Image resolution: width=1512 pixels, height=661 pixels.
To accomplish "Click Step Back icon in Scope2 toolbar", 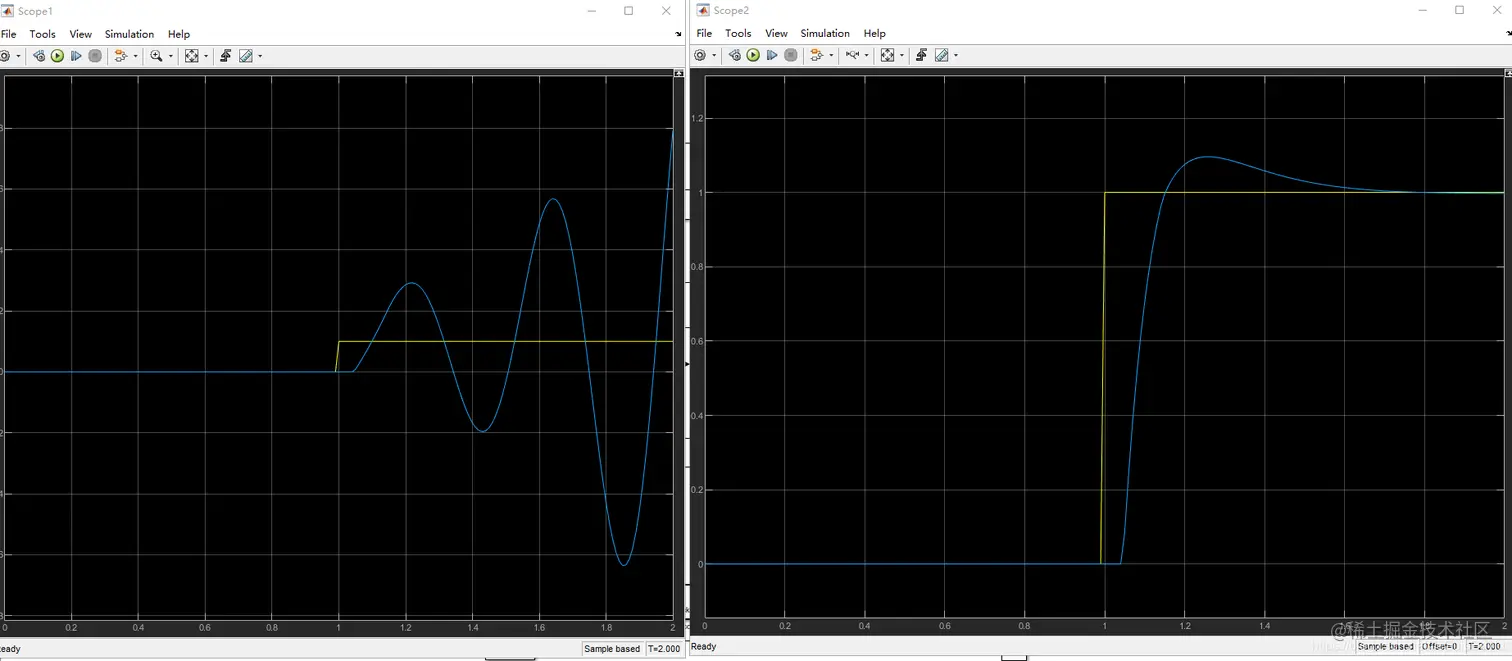I will pos(735,55).
